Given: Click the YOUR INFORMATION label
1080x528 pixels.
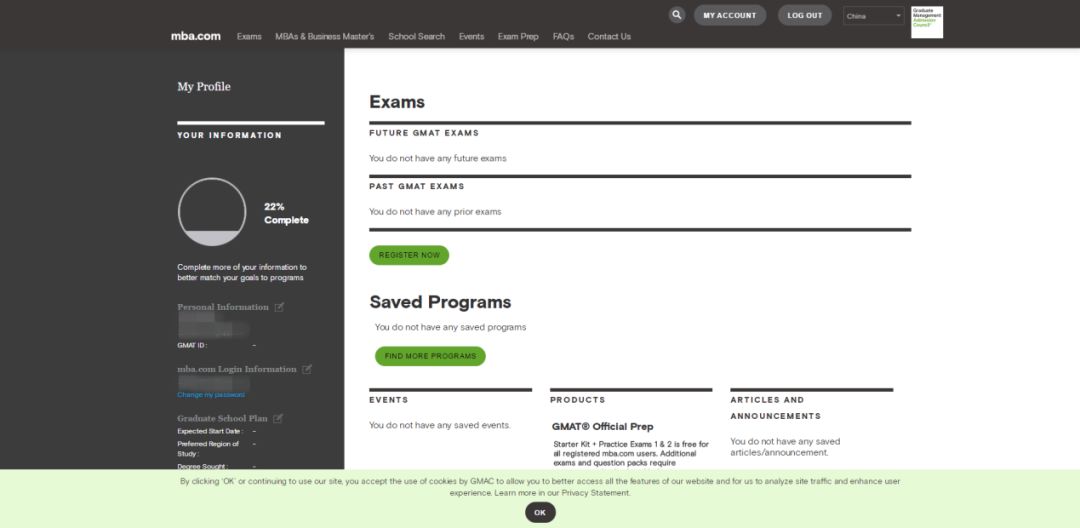Looking at the screenshot, I should (x=229, y=136).
